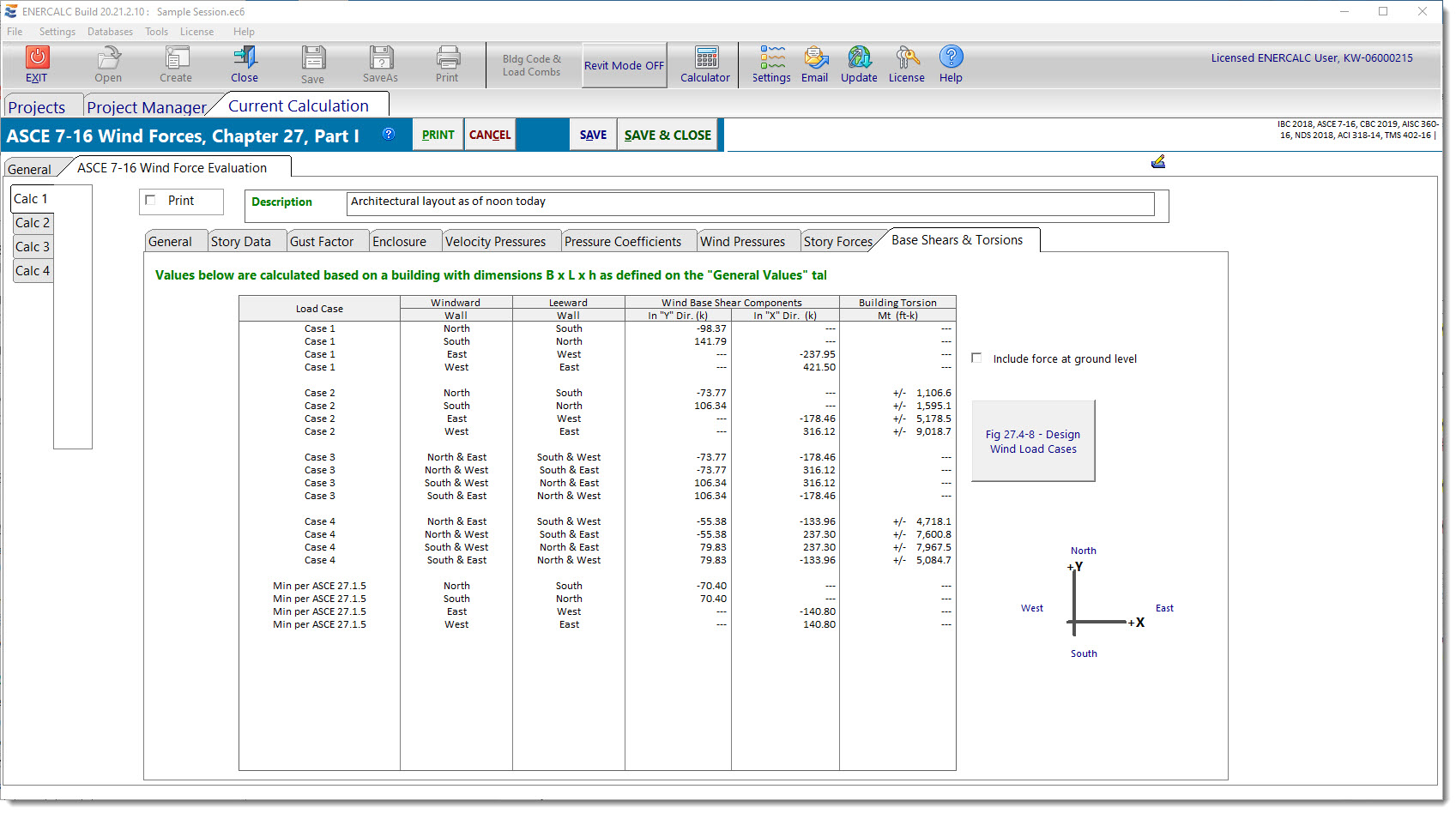Screen dimensions: 1456x813
Task: Open the Email icon
Action: coord(815,57)
